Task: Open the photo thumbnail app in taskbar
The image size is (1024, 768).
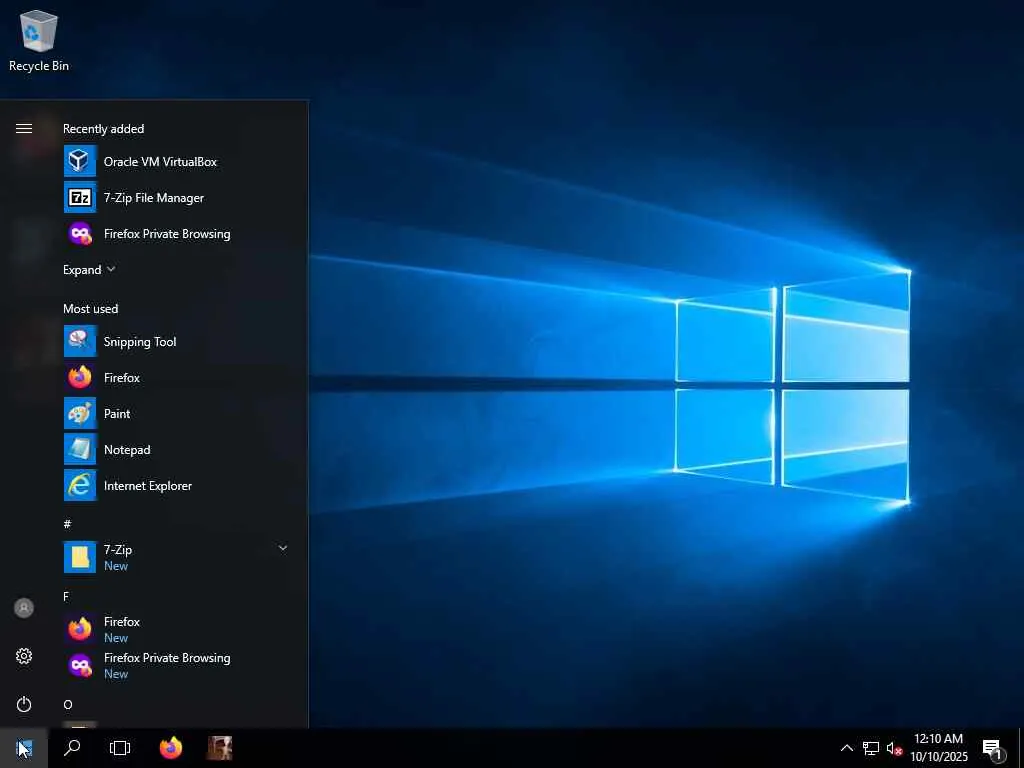Action: (x=219, y=748)
